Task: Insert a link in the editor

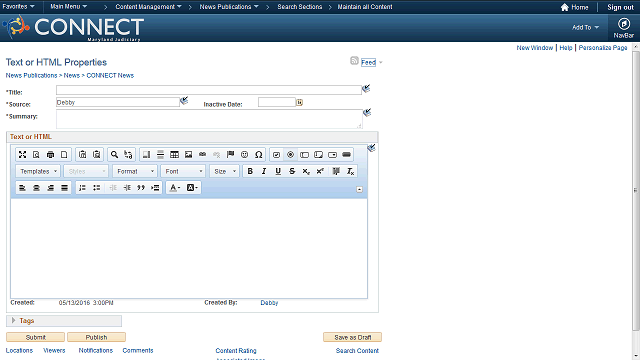Action: (x=202, y=155)
